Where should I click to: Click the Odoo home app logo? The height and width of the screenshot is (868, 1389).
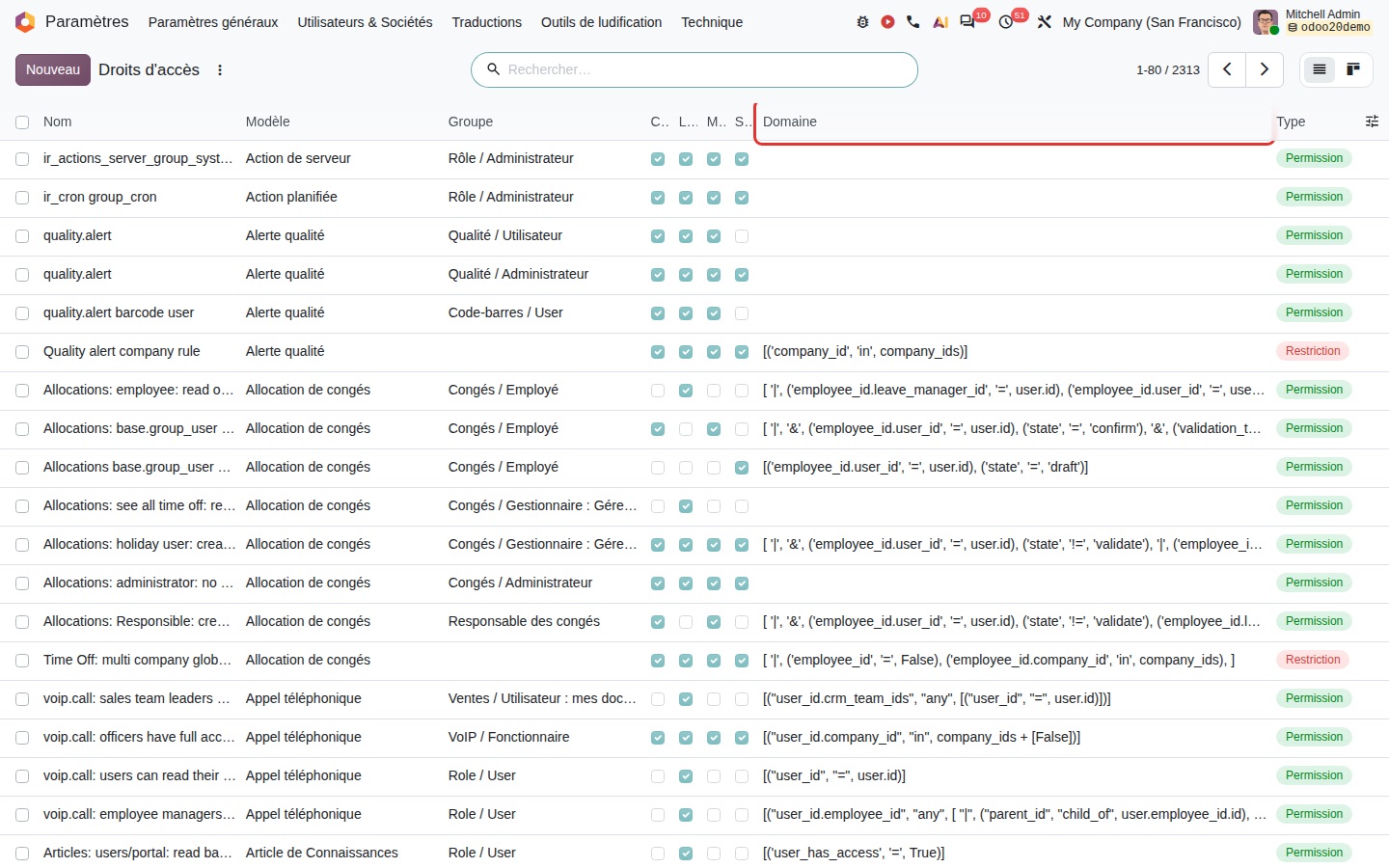coord(25,22)
